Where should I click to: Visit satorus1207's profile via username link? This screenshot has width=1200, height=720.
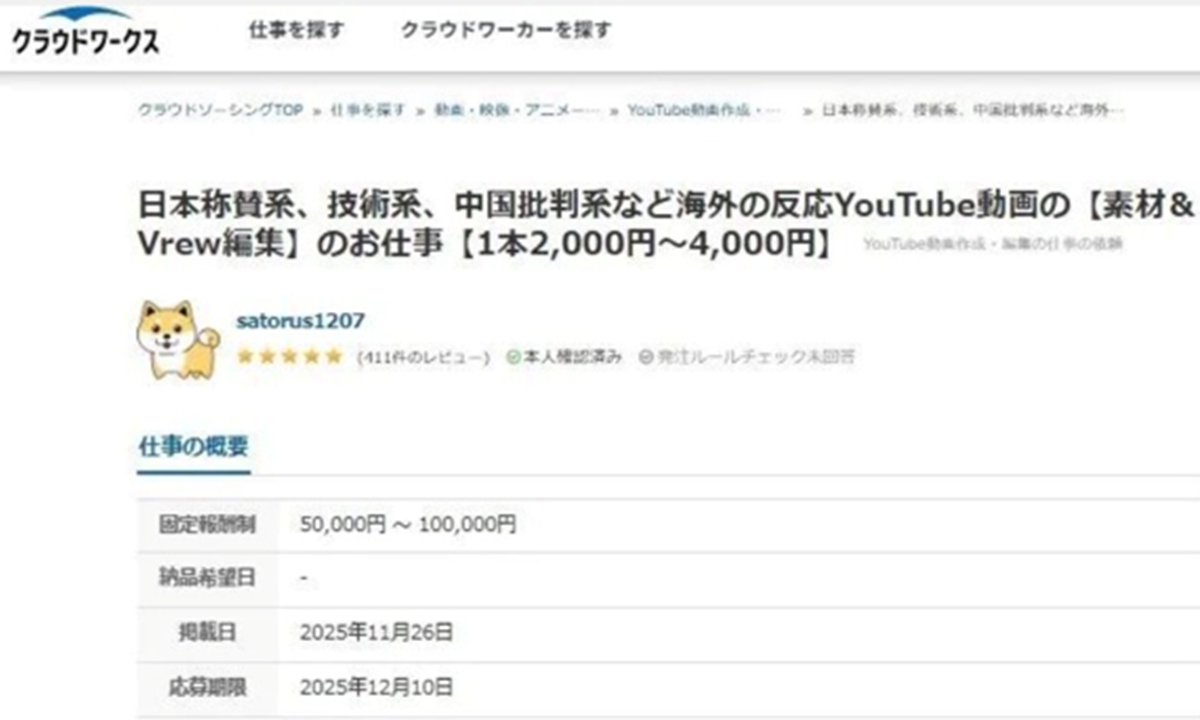pos(302,322)
